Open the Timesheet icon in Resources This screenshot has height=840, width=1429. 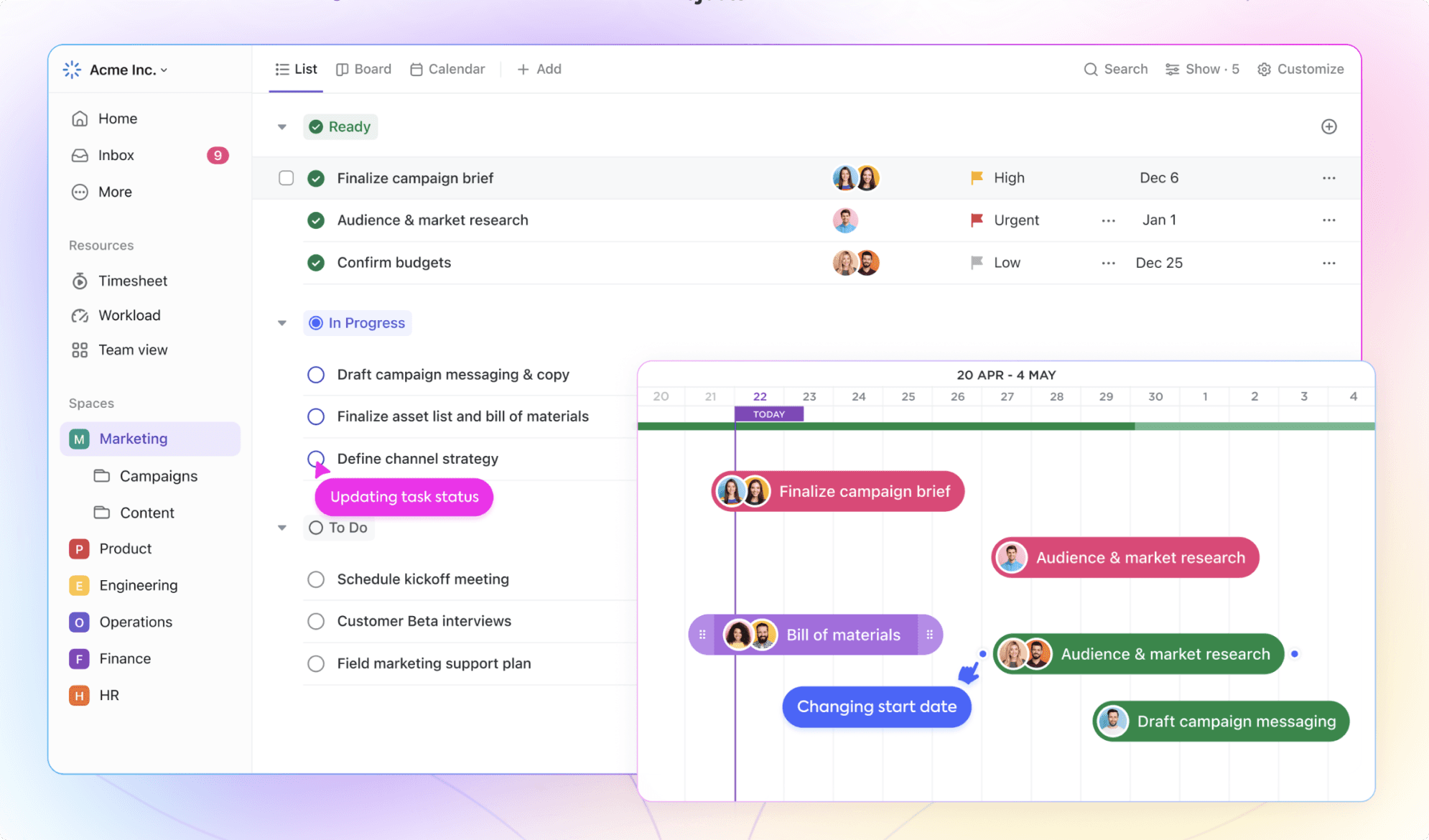point(80,281)
